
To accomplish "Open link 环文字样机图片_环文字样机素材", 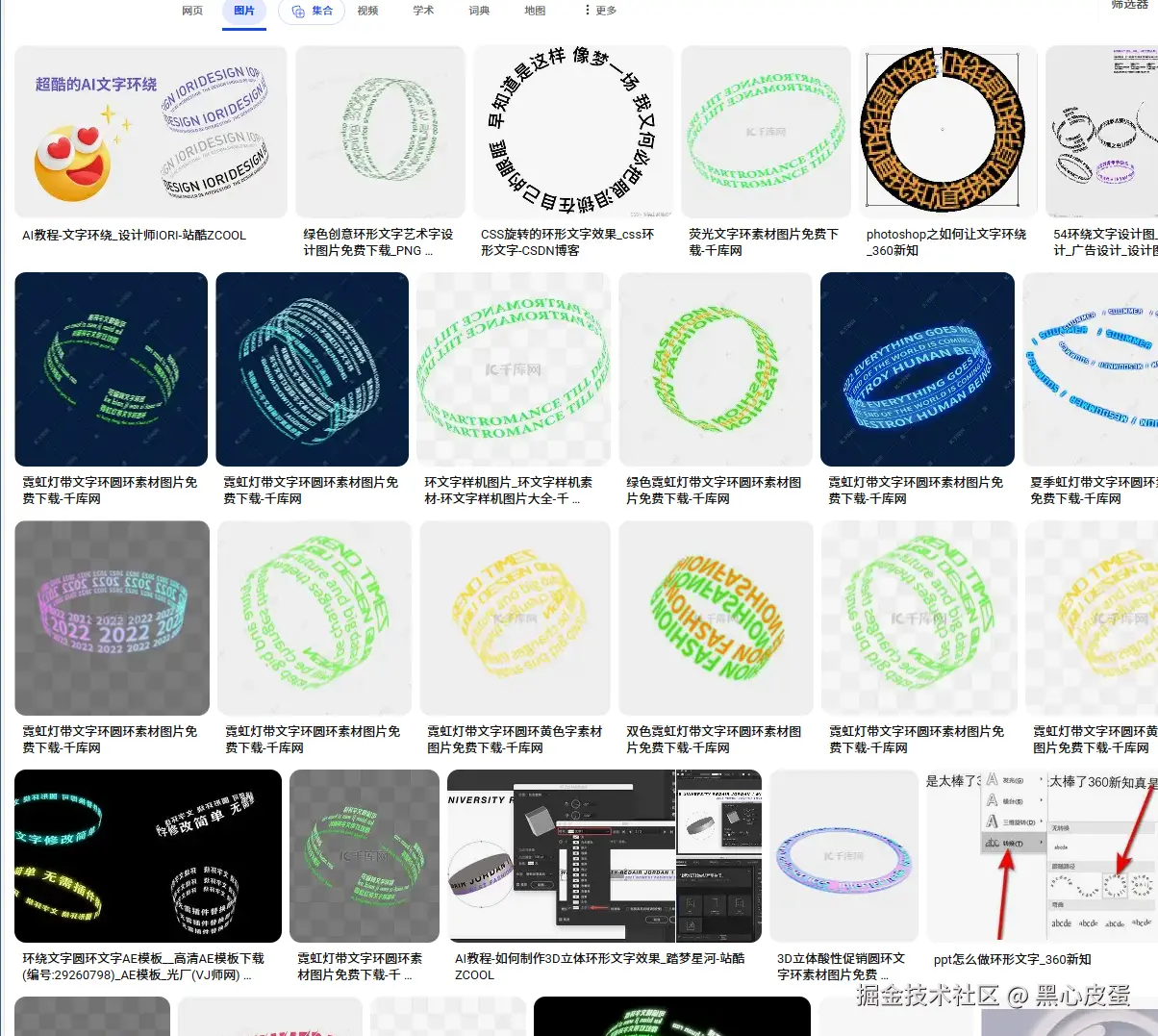I will pyautogui.click(x=508, y=491).
